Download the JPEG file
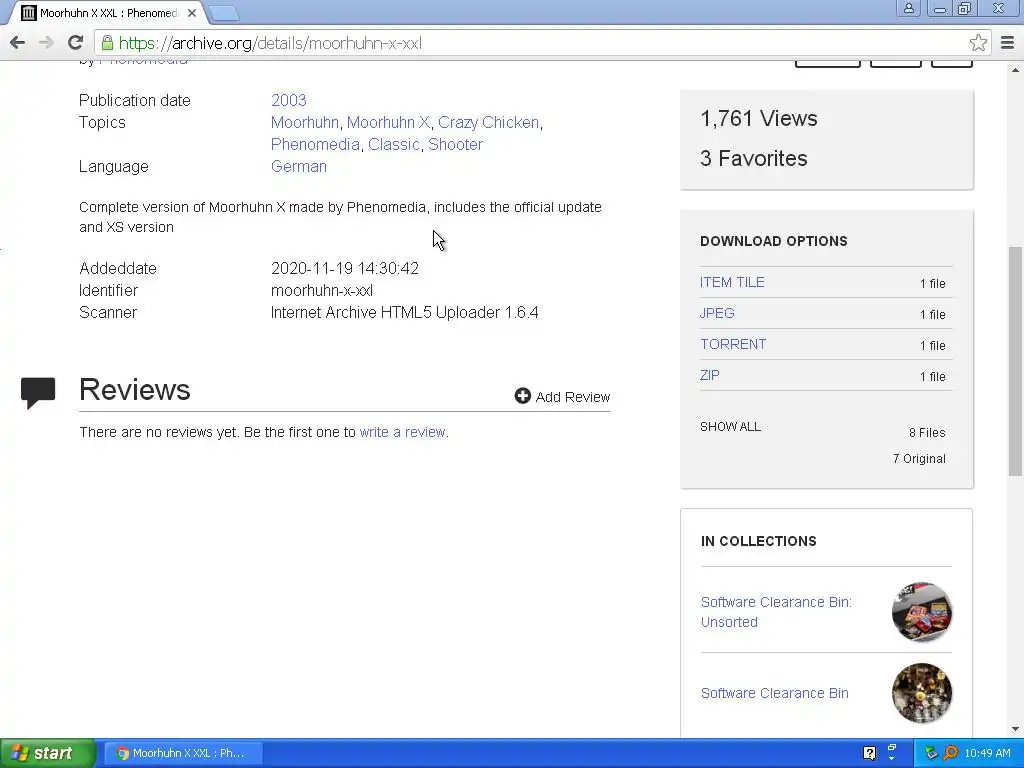 717,313
